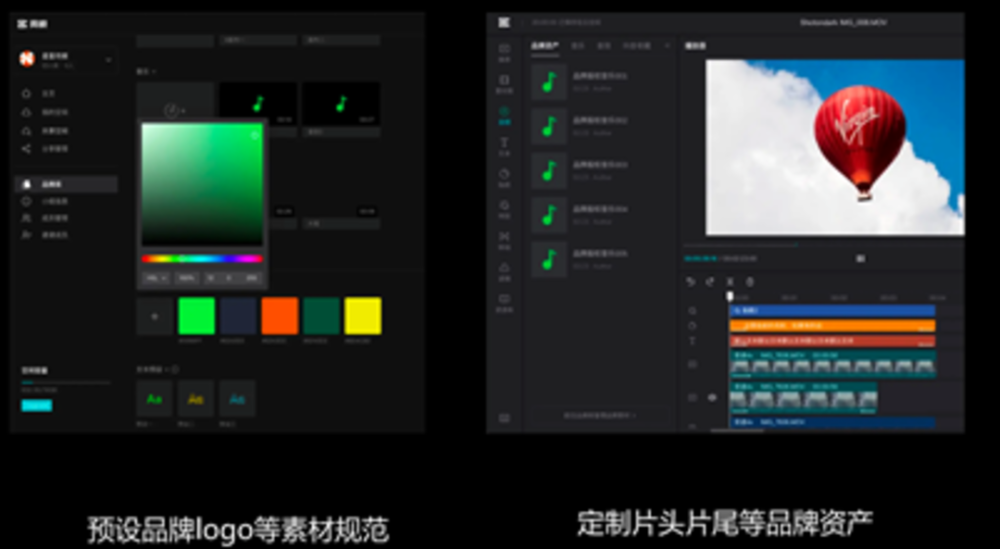The width and height of the screenshot is (1000, 549).
Task: Undo the last edit in timeline toolbar
Action: point(691,282)
